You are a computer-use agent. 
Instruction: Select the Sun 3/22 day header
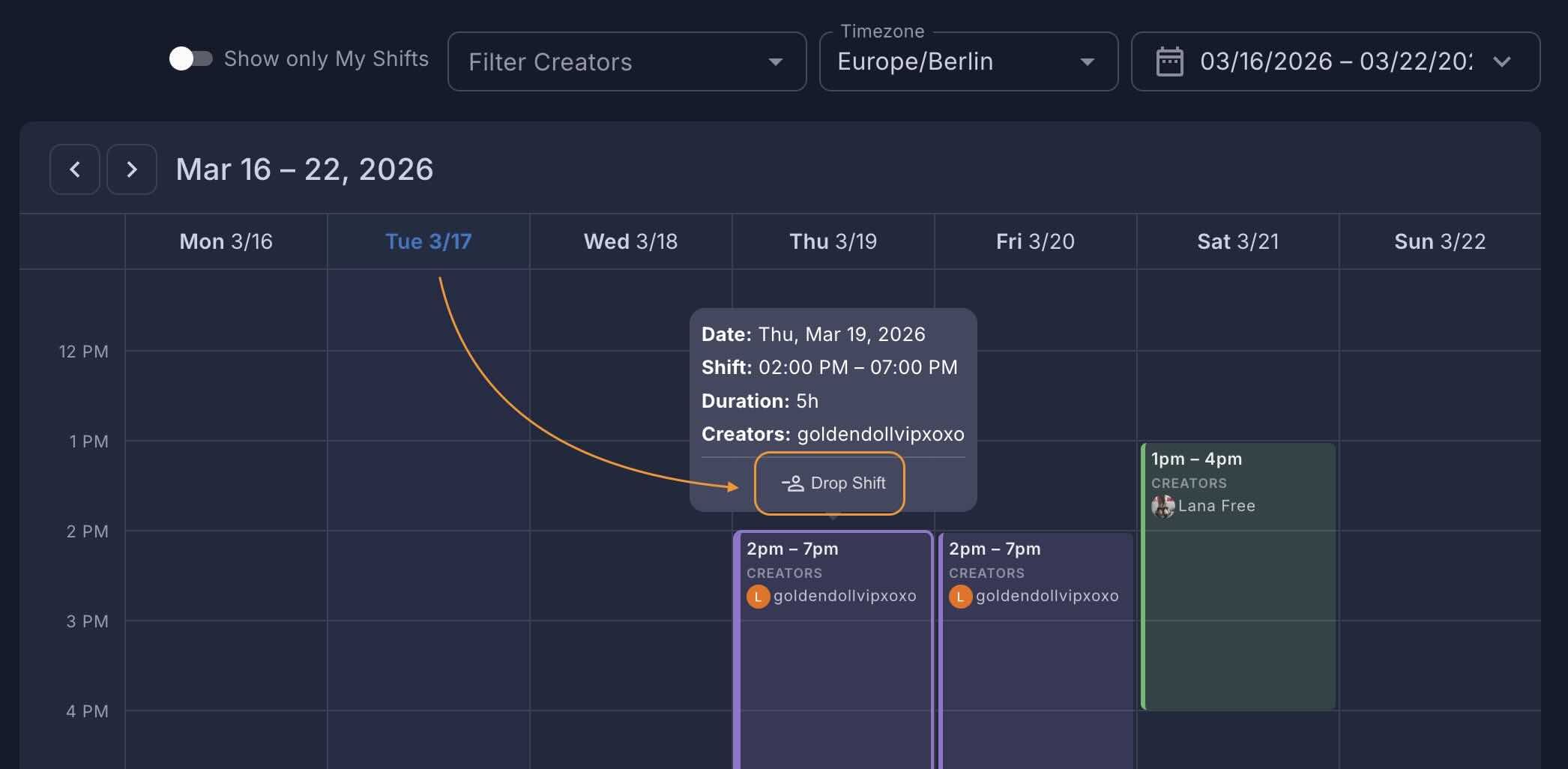tap(1439, 241)
